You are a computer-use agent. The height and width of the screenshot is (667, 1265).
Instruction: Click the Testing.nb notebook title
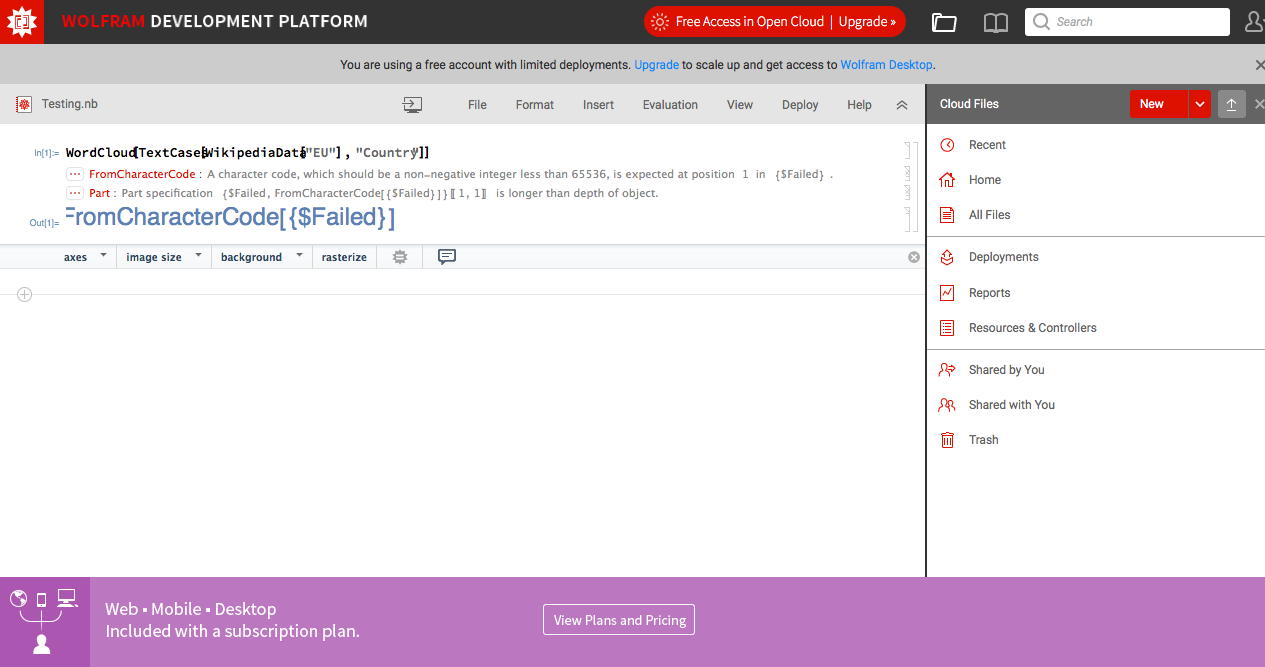click(70, 104)
